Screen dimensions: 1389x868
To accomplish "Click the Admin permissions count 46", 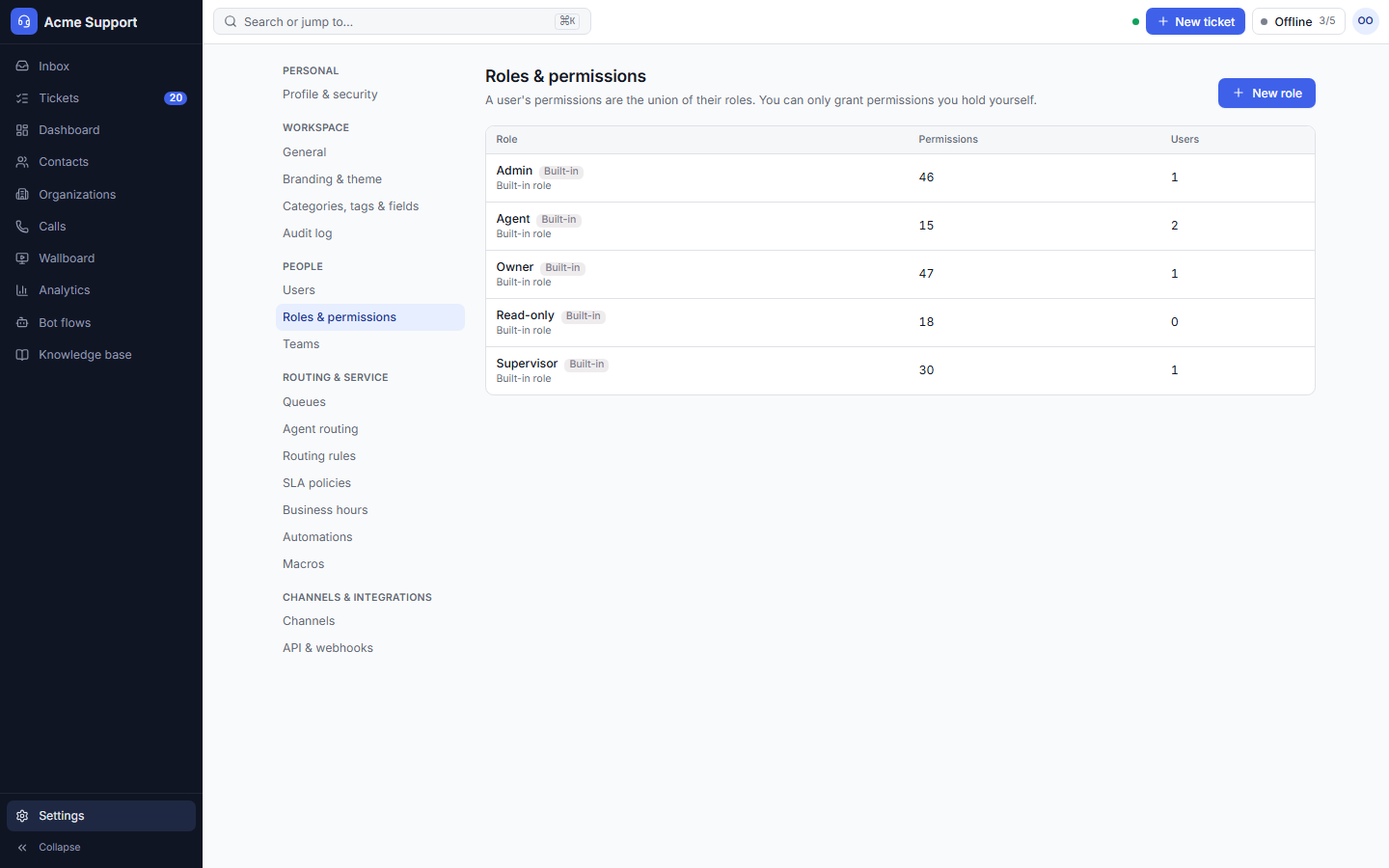I will 926,177.
